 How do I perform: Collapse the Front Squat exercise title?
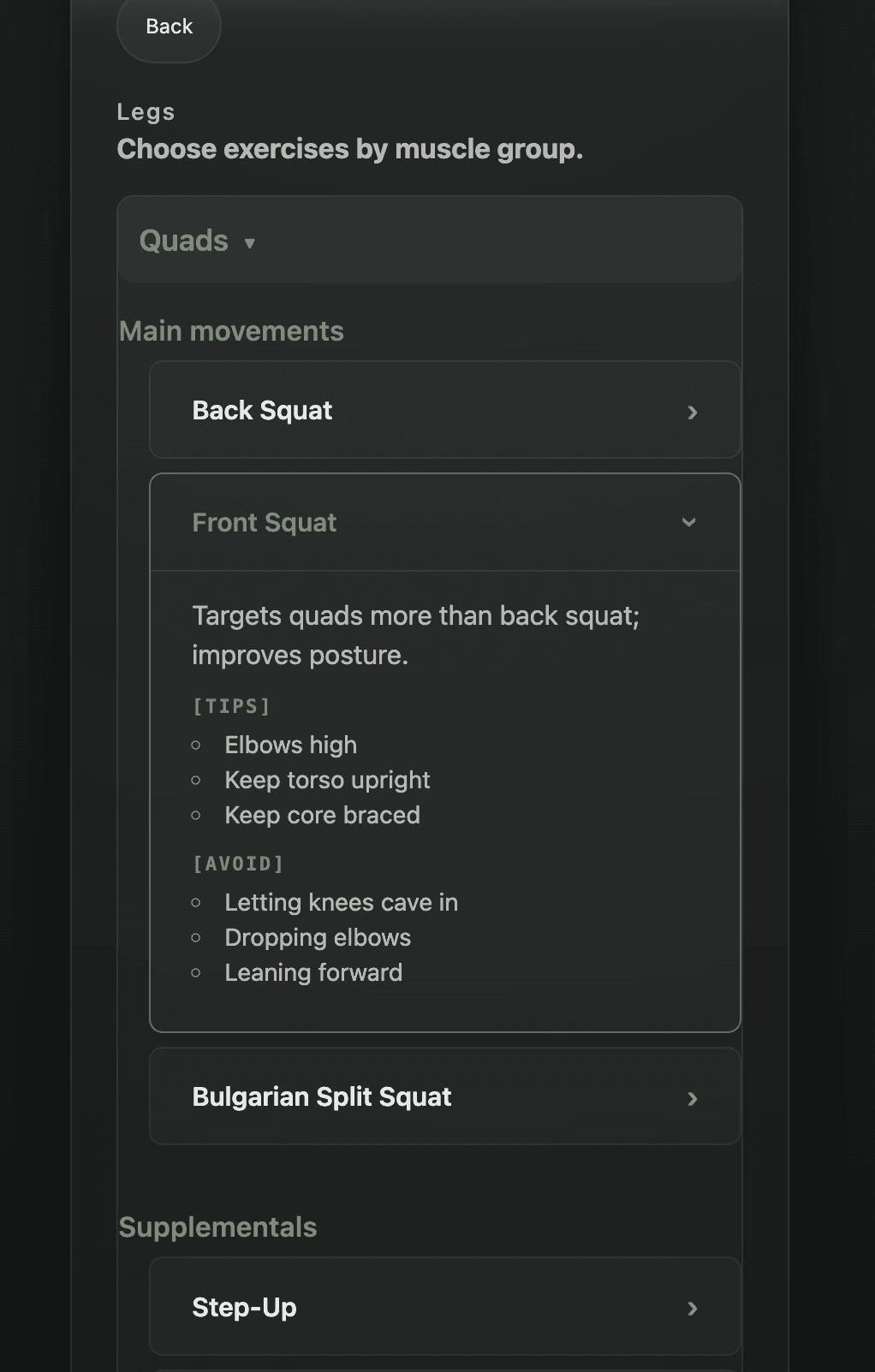pyautogui.click(x=264, y=522)
